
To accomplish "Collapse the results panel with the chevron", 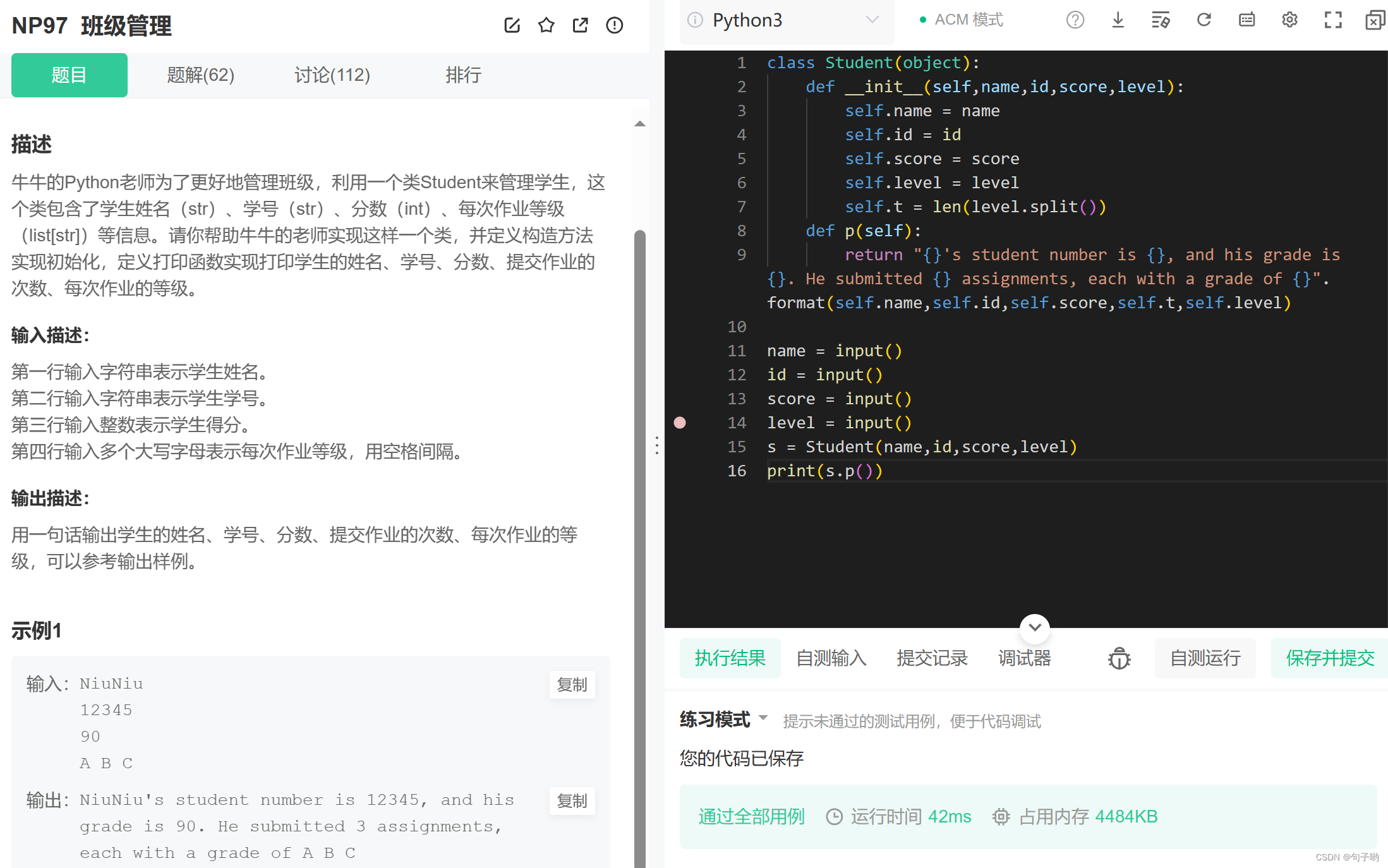I will 1034,627.
